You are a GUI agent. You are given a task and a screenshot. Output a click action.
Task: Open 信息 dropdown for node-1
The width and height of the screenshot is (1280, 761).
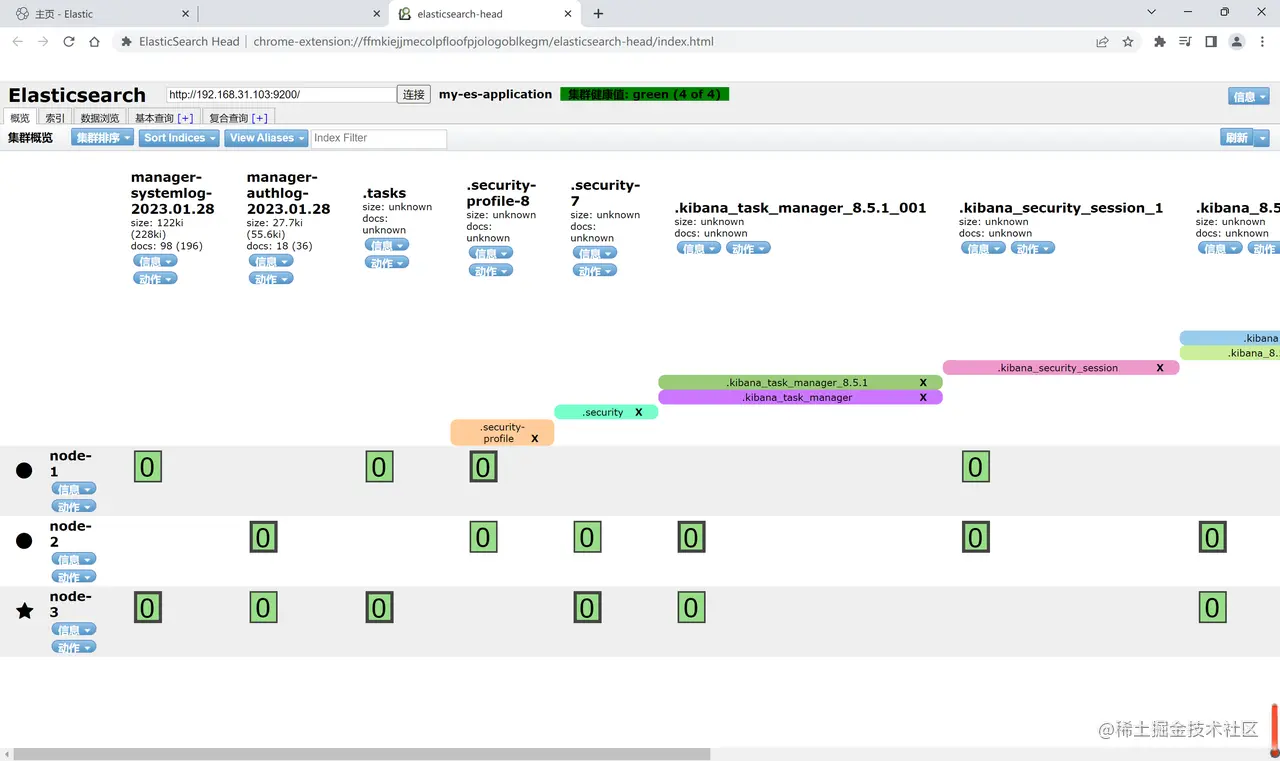click(x=74, y=489)
